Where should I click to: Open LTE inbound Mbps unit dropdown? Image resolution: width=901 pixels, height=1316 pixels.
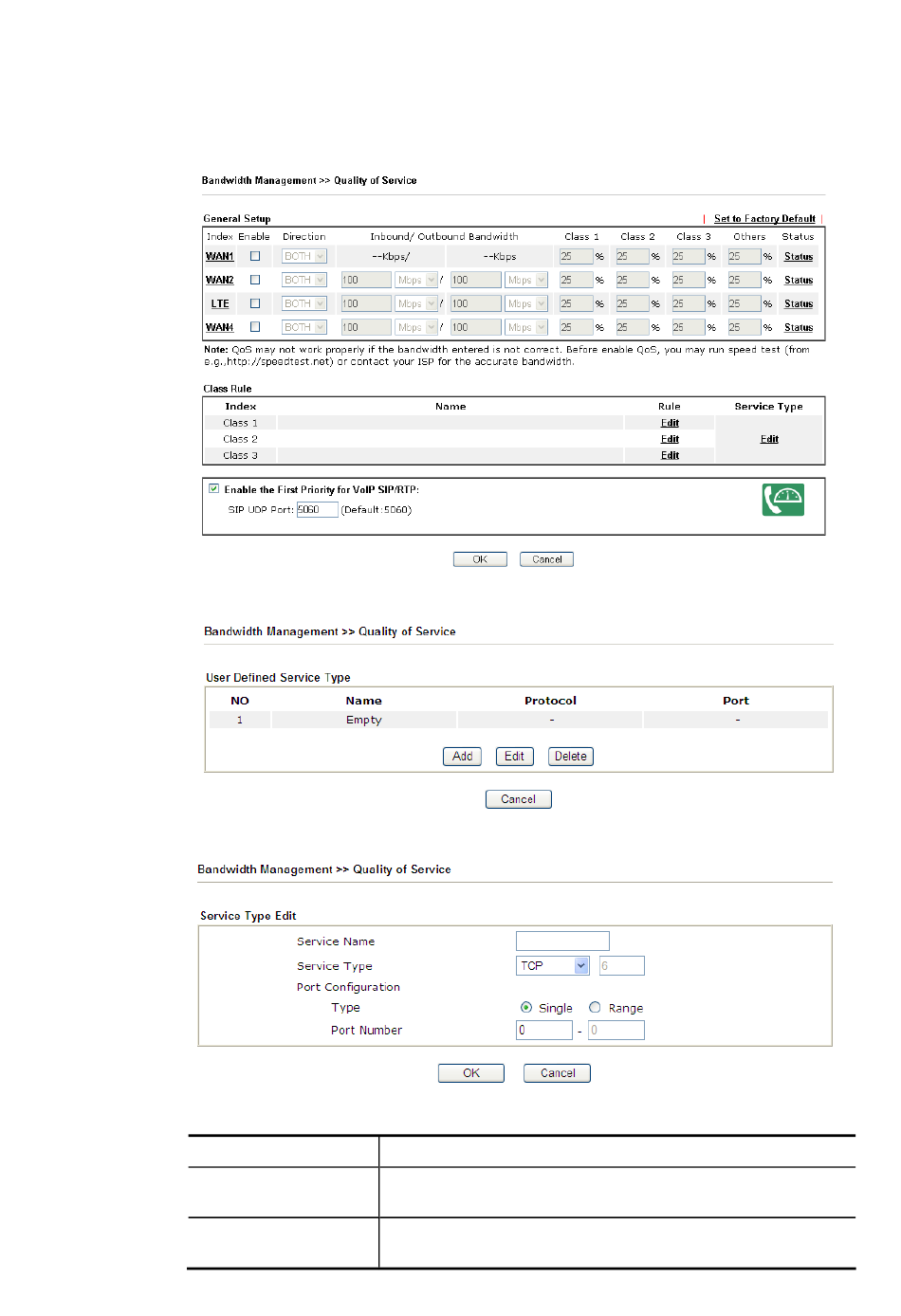(x=416, y=303)
